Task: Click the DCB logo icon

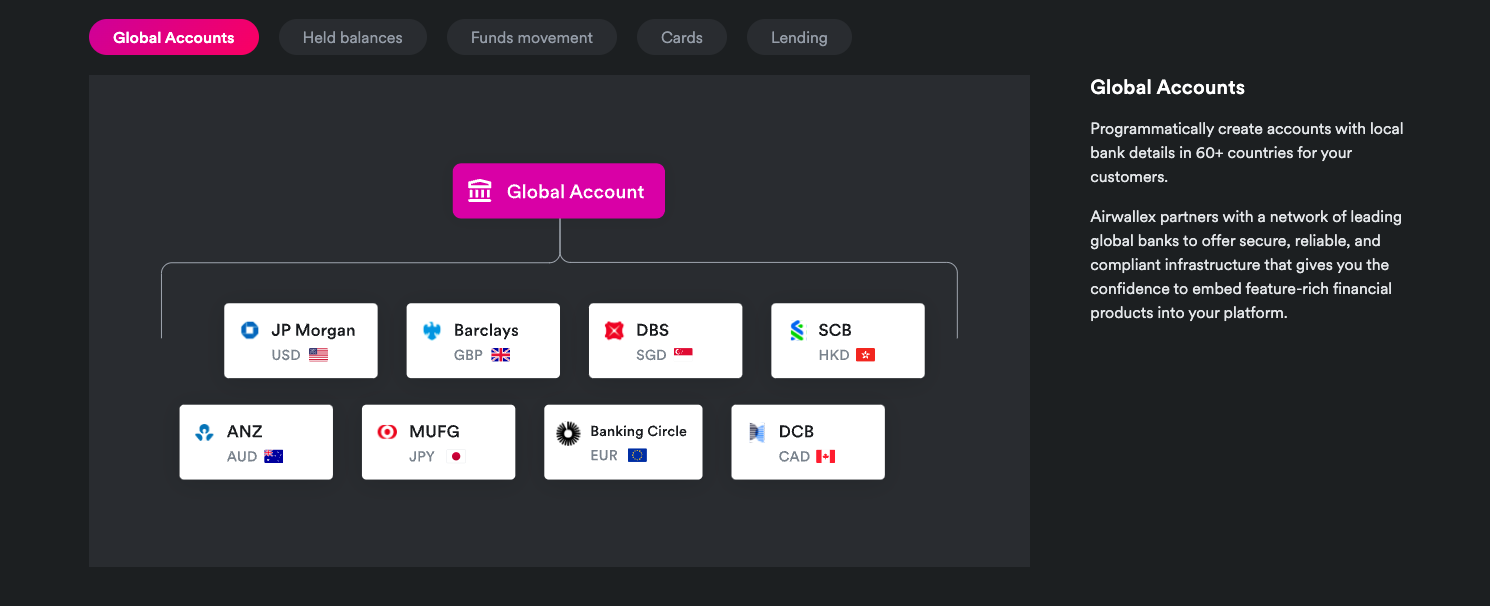Action: (757, 432)
